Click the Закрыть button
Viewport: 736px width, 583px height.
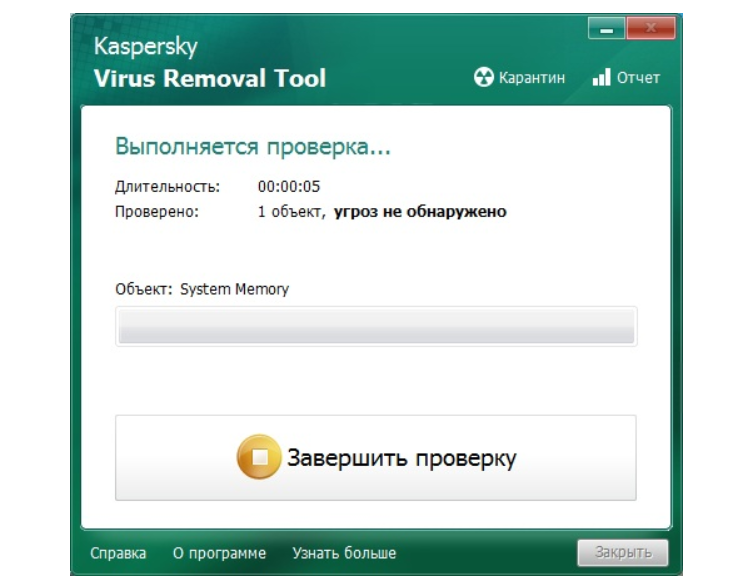click(x=623, y=552)
